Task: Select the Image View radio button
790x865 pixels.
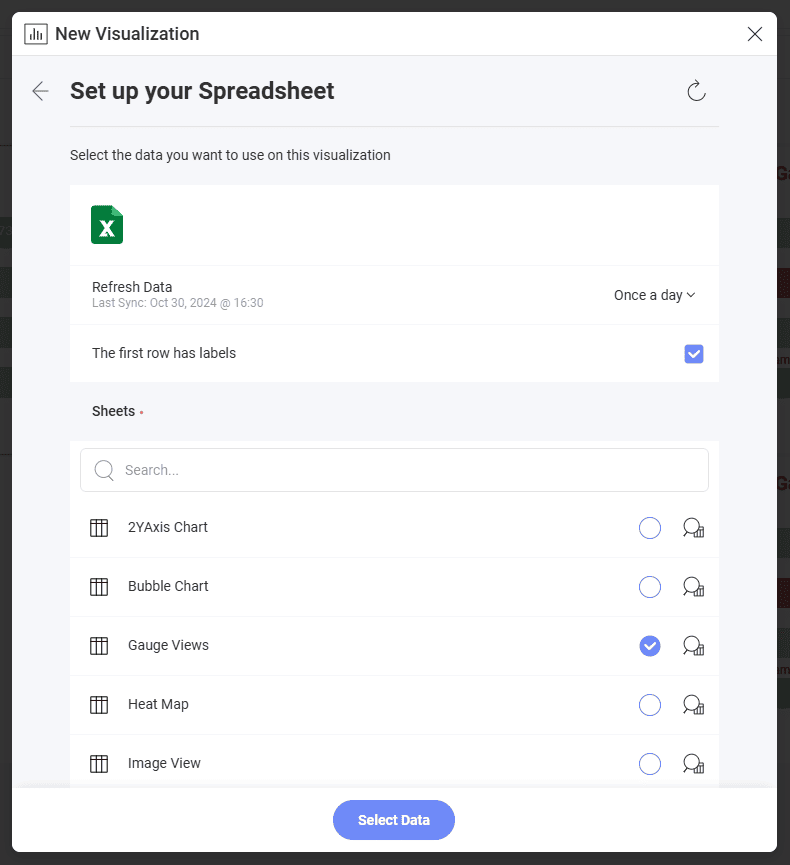Action: (x=649, y=764)
